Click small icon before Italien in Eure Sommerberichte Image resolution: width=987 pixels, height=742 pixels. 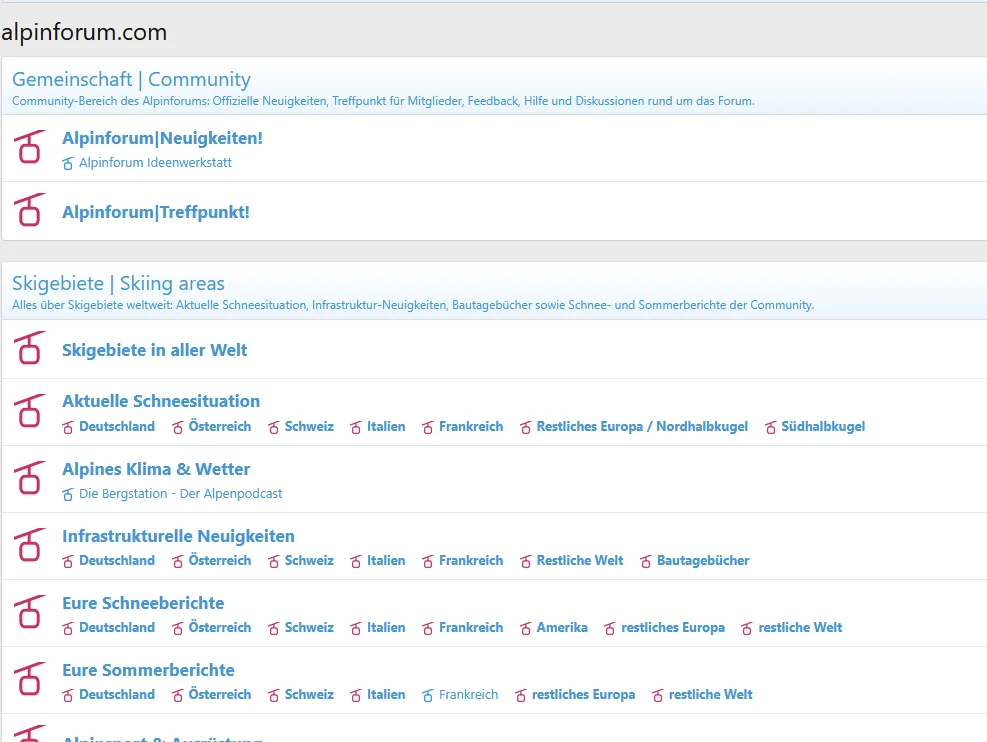356,695
